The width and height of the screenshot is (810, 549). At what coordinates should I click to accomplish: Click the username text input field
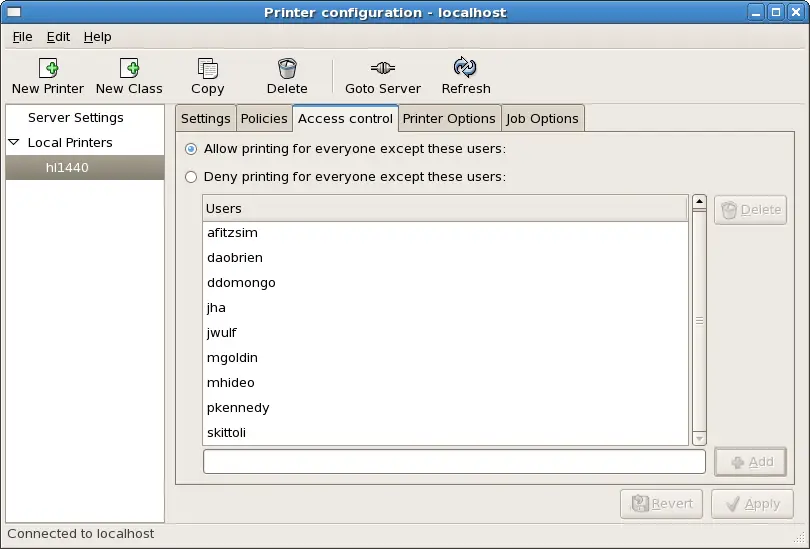click(x=454, y=462)
